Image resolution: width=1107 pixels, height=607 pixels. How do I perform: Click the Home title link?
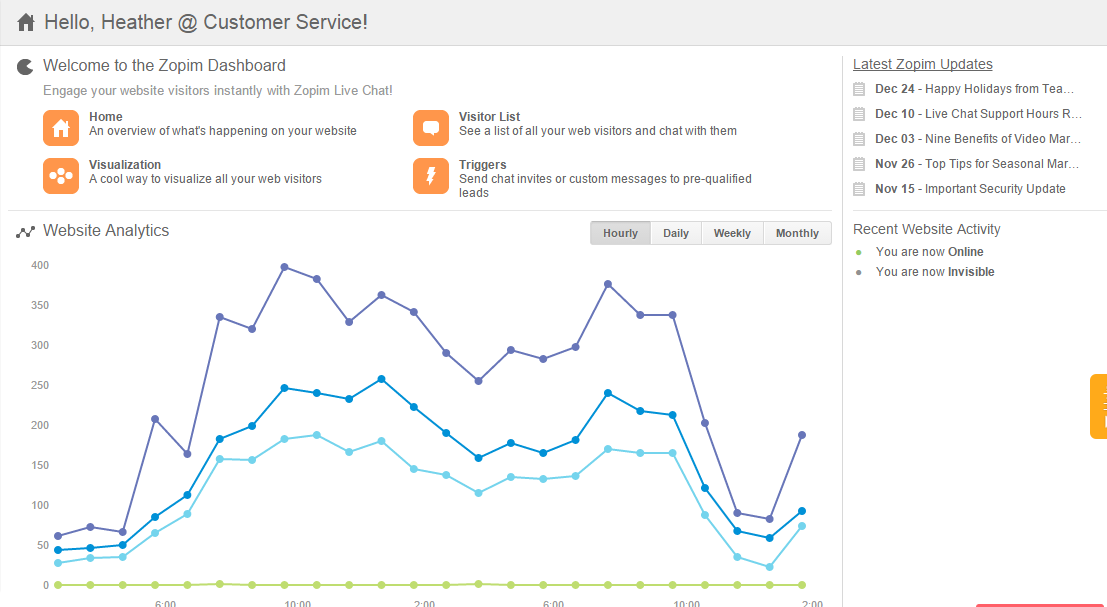point(106,117)
